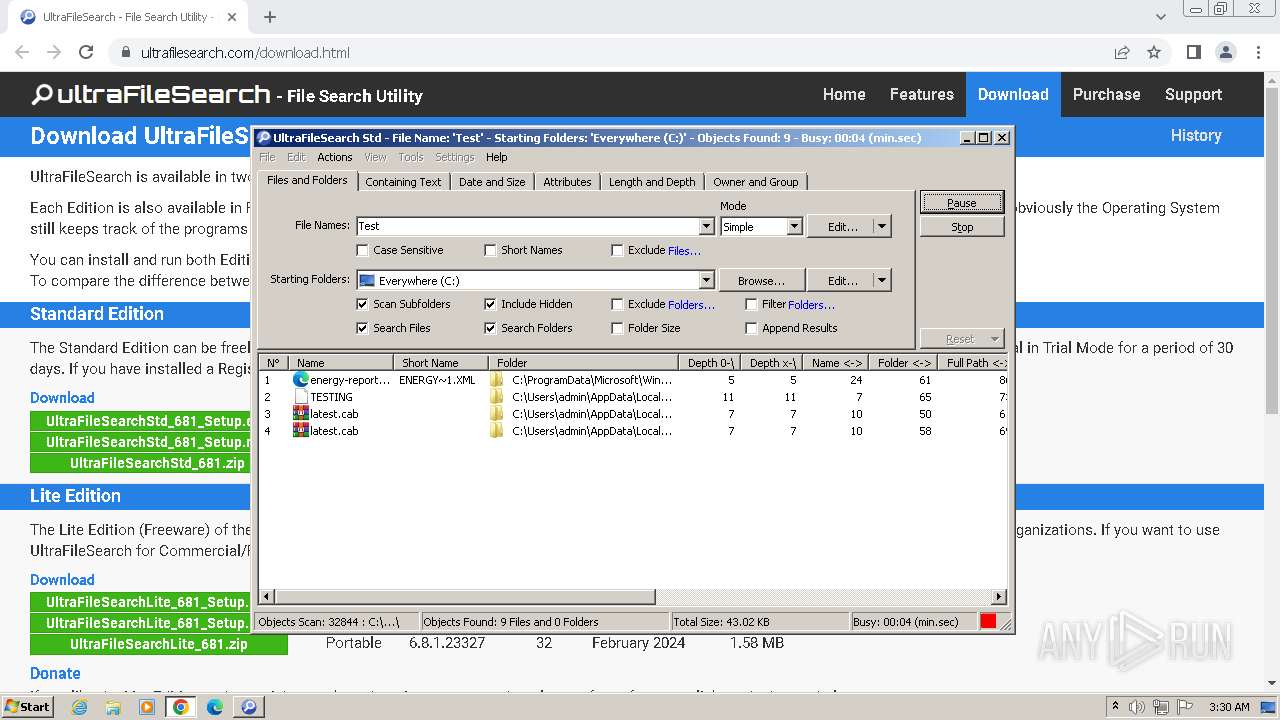The width and height of the screenshot is (1280, 720).
Task: Click the folder icon in the energy-report row
Action: (497, 380)
